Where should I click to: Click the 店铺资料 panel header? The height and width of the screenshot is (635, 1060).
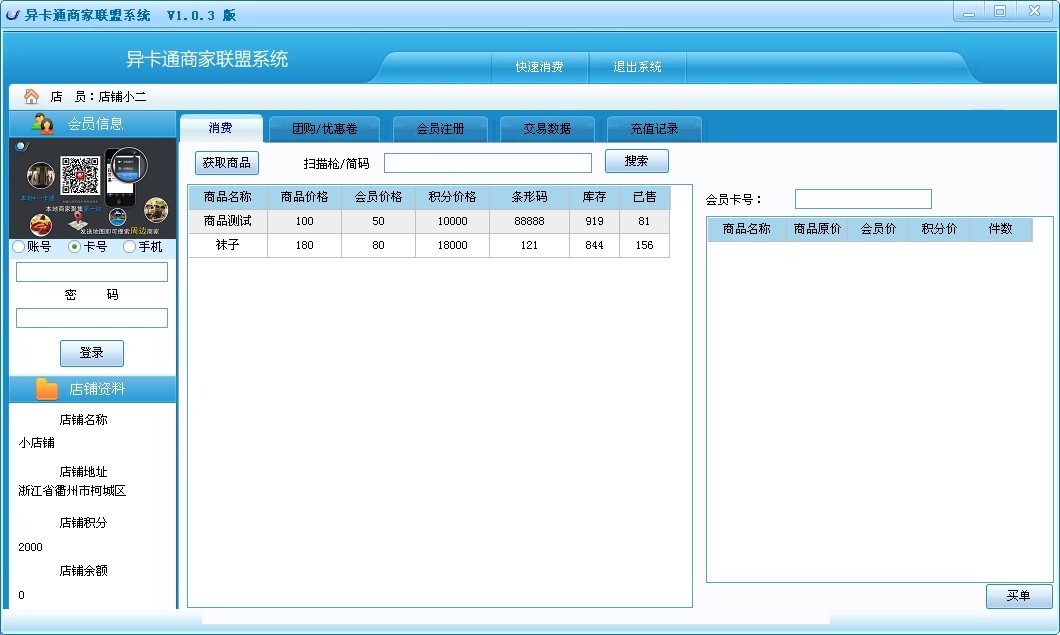coord(93,389)
